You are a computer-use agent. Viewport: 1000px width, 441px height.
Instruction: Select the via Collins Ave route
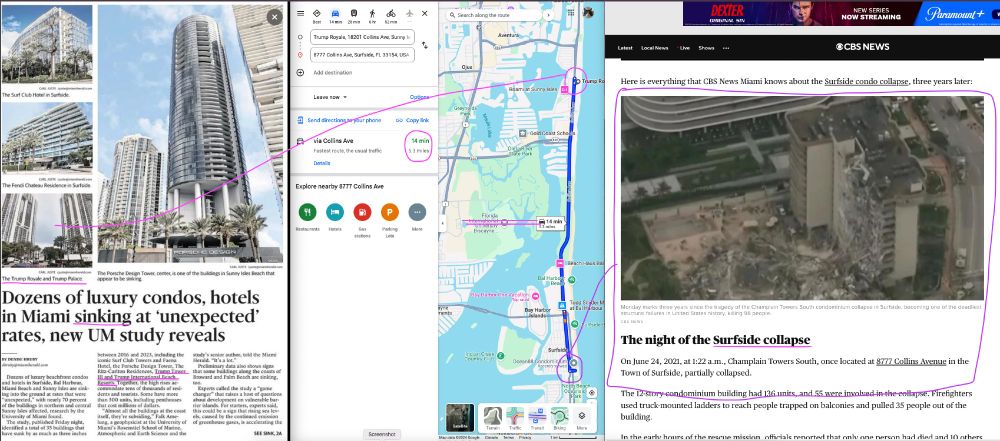pos(364,151)
